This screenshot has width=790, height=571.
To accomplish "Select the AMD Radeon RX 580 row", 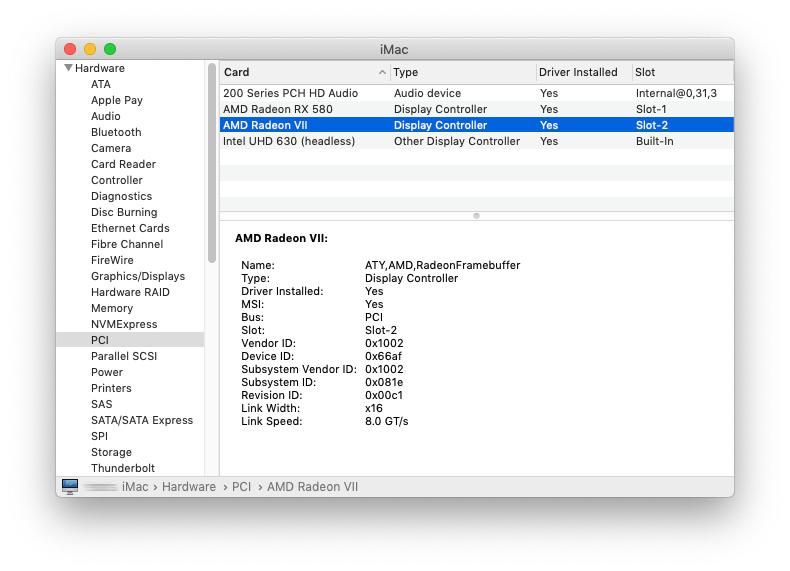I will click(477, 109).
